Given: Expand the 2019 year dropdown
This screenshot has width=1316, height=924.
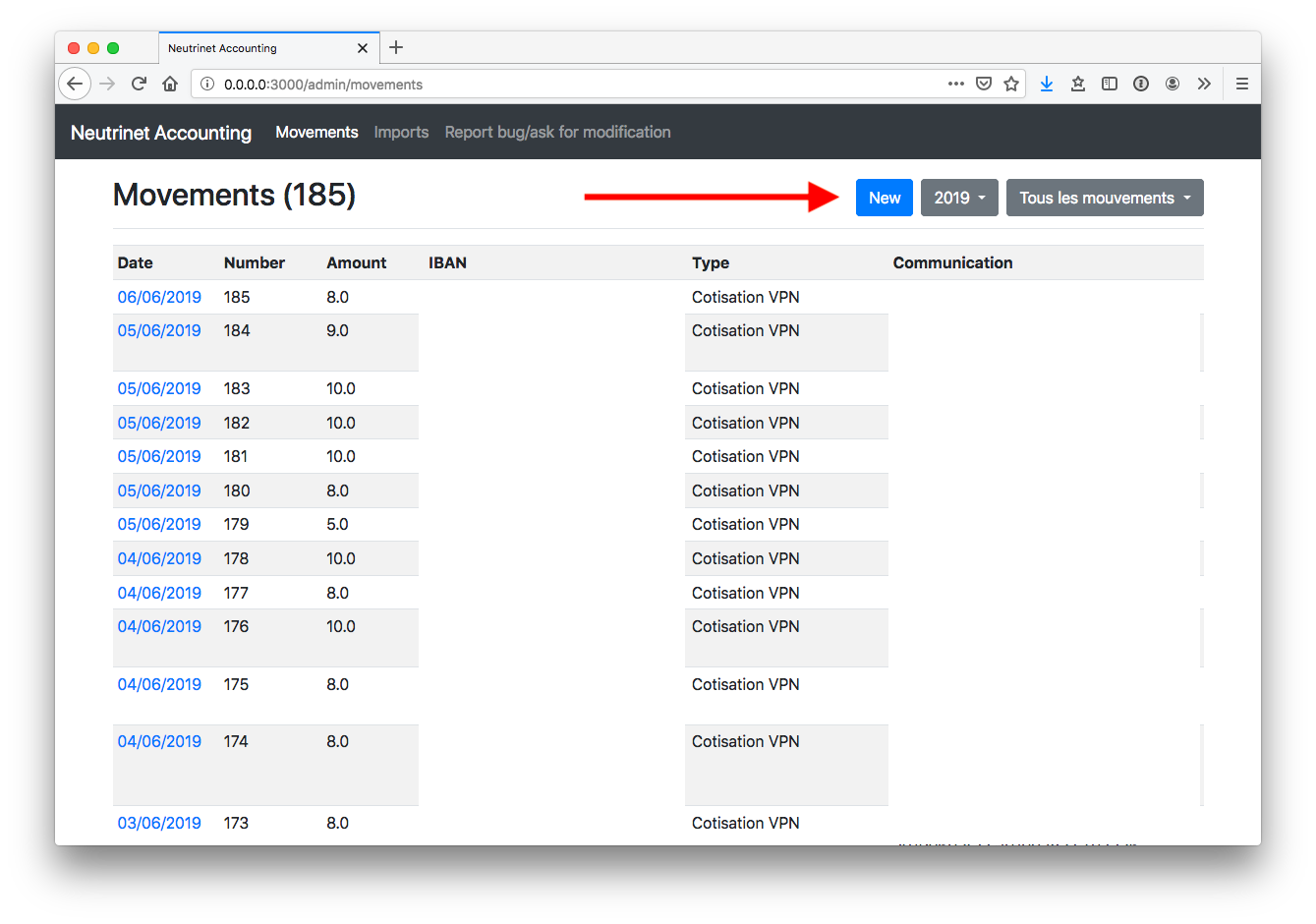Looking at the screenshot, I should 959,198.
